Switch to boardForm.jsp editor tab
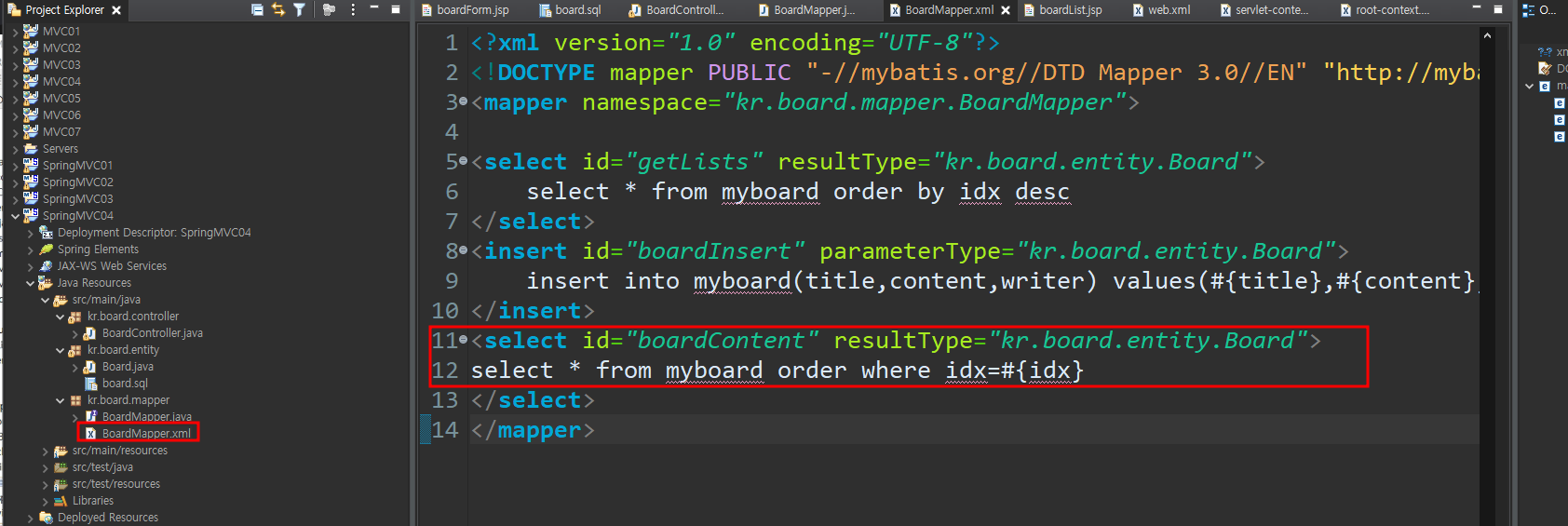 coord(466,10)
